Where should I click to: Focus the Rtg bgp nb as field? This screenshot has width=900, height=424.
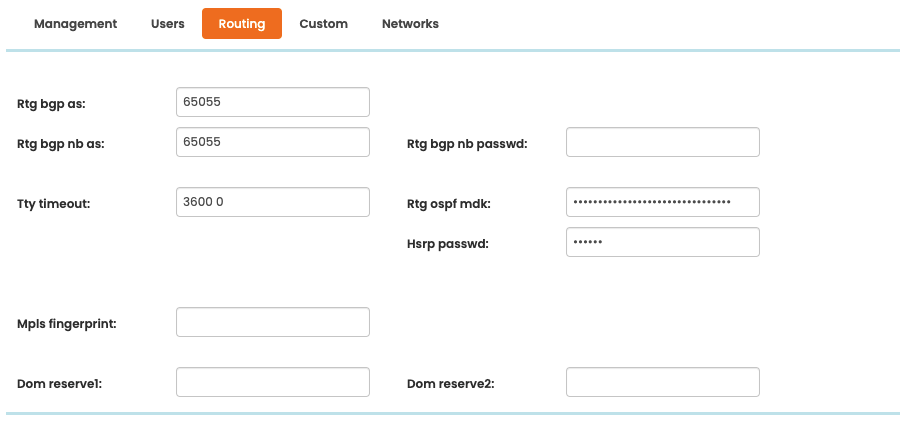pyautogui.click(x=272, y=142)
